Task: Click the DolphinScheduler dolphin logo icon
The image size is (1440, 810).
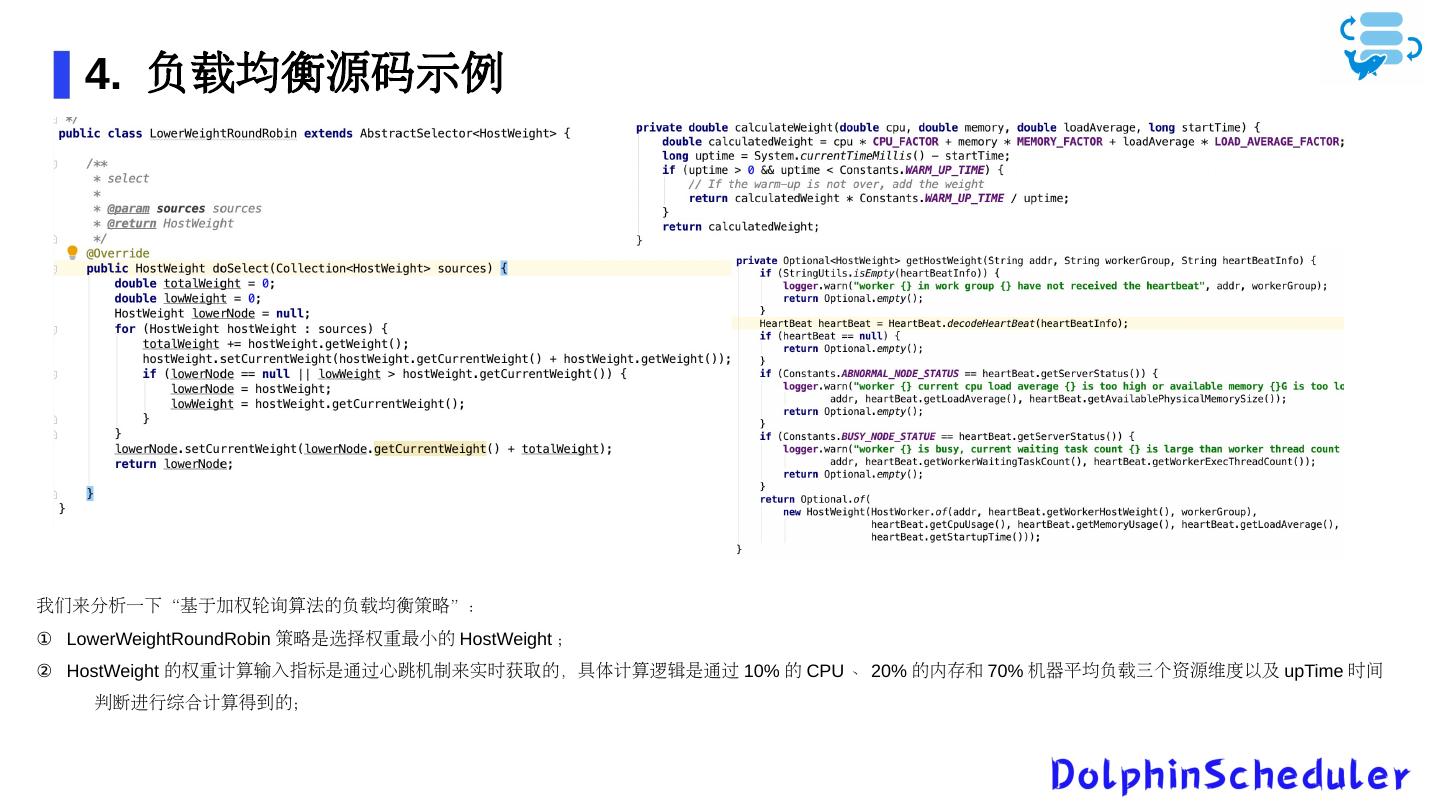Action: (x=1381, y=45)
